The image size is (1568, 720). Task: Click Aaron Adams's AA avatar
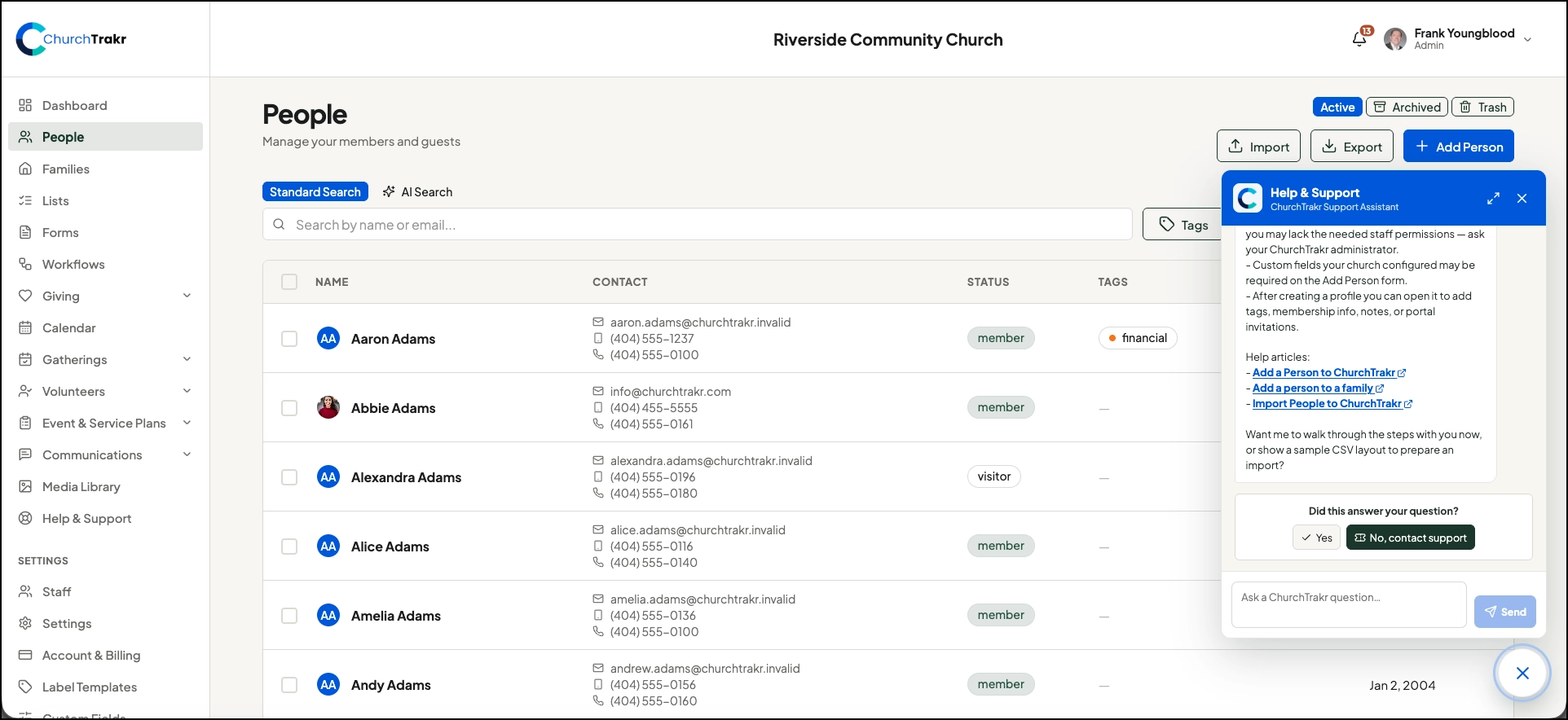328,338
